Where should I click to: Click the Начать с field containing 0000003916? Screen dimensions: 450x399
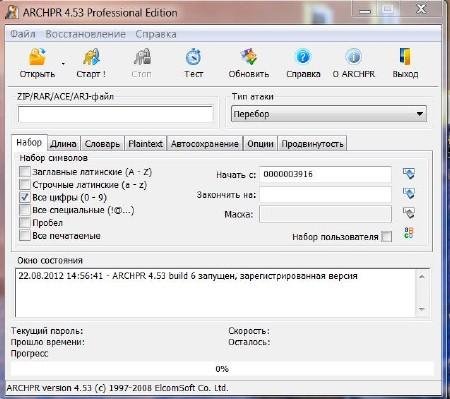(x=325, y=174)
